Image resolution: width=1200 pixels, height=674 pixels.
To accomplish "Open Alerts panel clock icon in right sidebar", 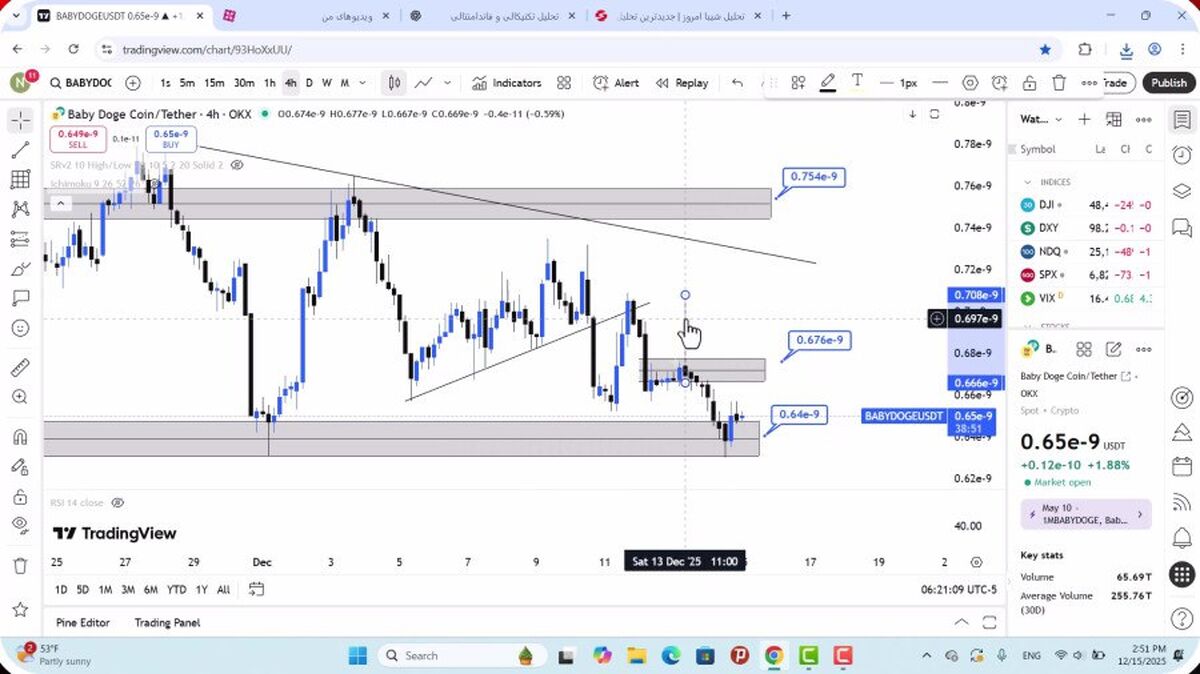I will click(1182, 155).
